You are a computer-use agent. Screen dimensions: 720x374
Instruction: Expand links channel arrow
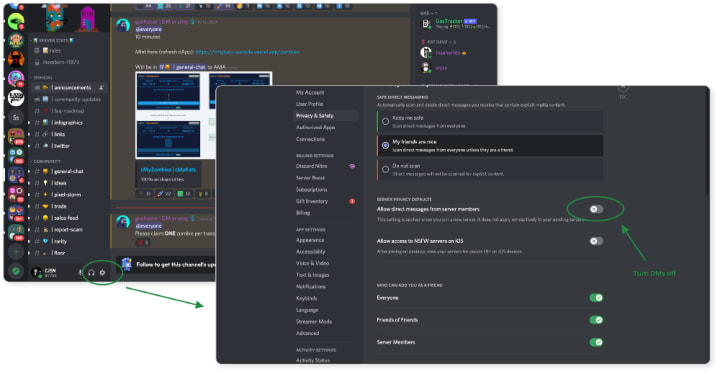point(29,134)
